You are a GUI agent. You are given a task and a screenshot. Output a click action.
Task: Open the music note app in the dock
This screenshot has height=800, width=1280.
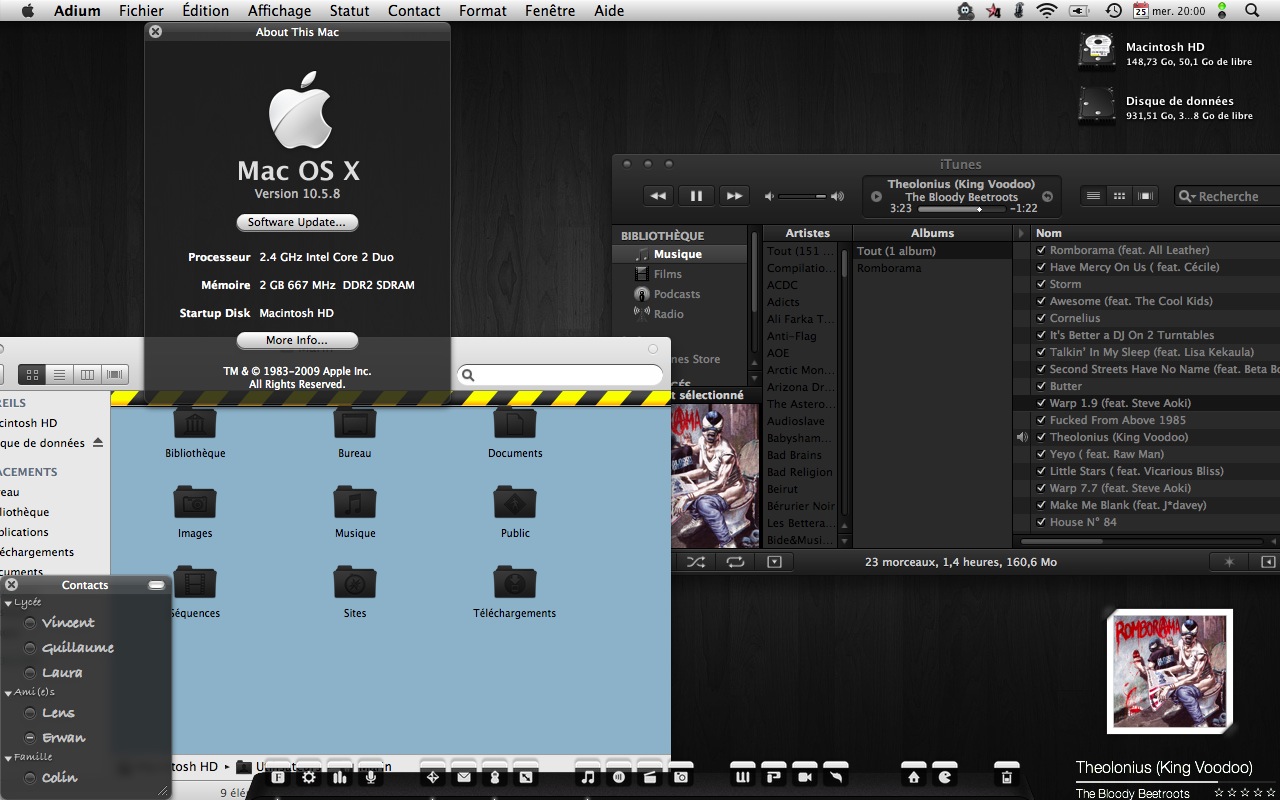[x=588, y=776]
